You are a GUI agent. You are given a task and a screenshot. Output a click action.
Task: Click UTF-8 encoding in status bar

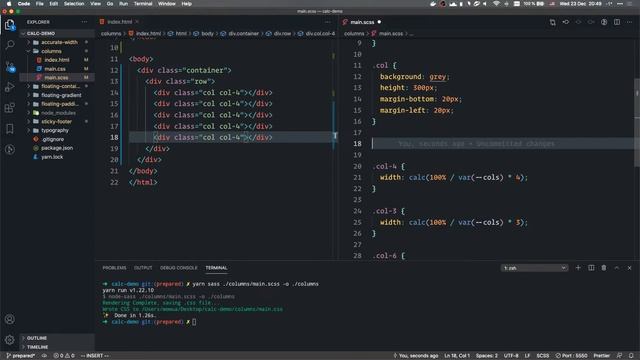[x=511, y=356]
